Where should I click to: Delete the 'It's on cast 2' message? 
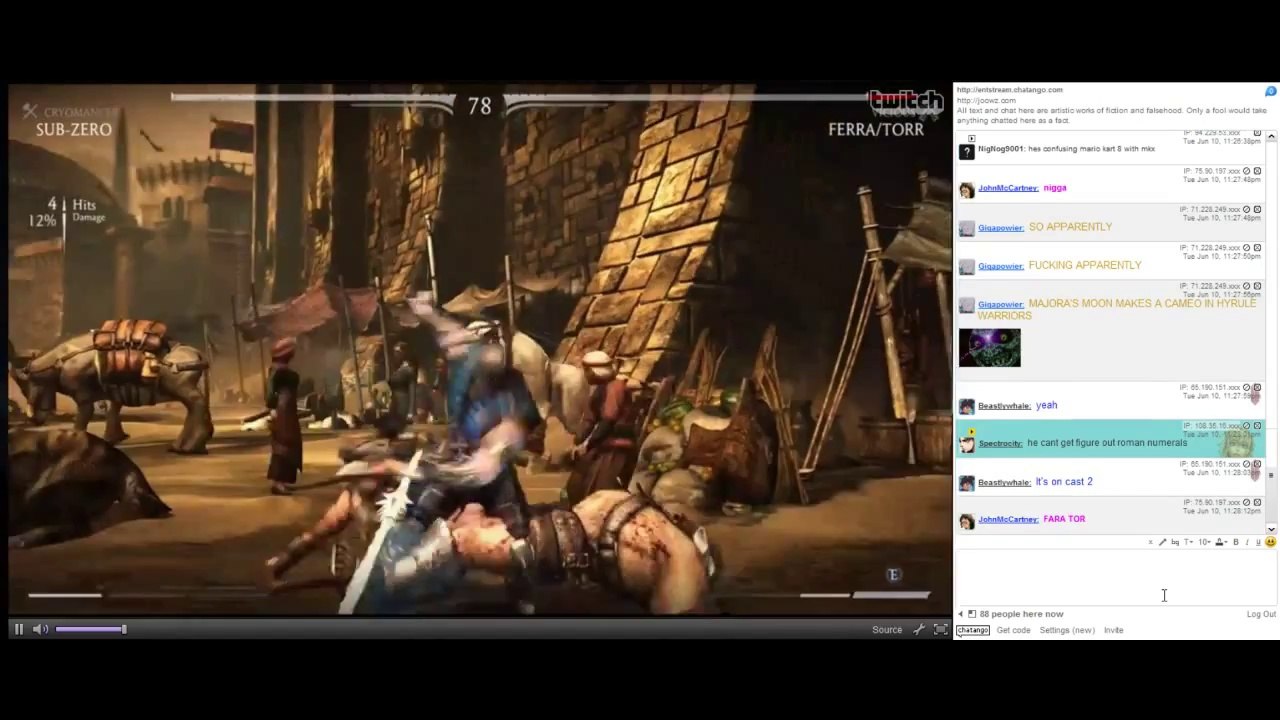coord(1257,465)
